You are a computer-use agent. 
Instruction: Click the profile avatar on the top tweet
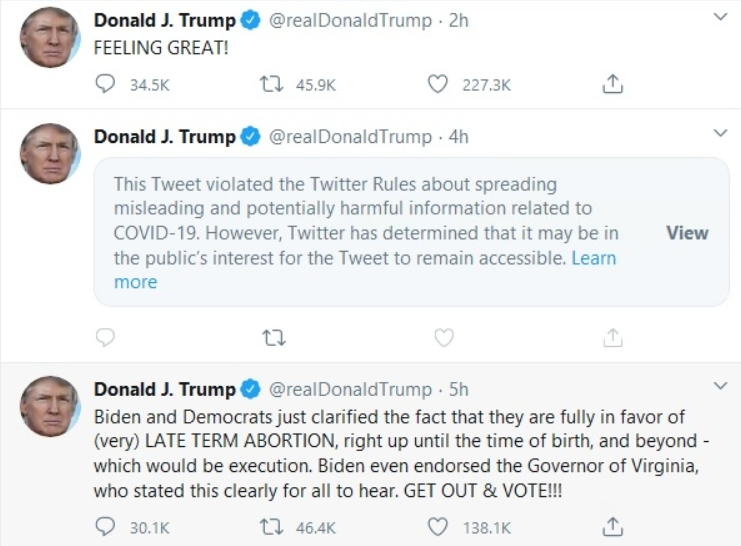(50, 39)
